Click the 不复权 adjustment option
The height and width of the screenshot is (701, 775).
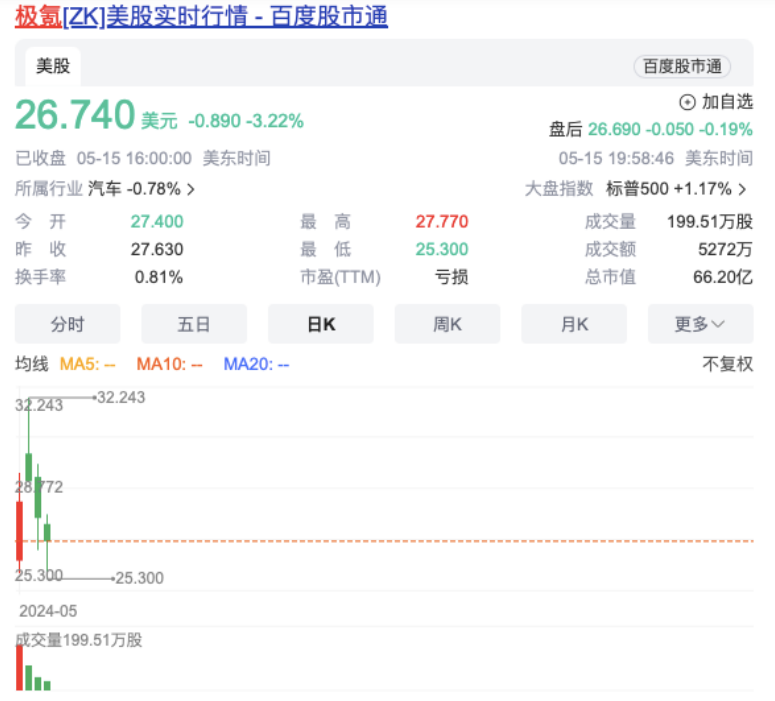point(728,364)
